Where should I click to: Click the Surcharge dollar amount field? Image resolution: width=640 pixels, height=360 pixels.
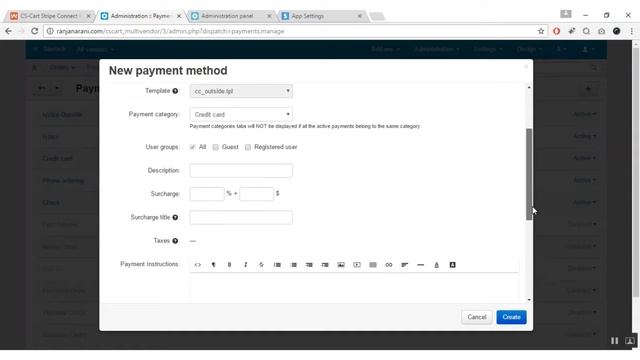pyautogui.click(x=256, y=194)
